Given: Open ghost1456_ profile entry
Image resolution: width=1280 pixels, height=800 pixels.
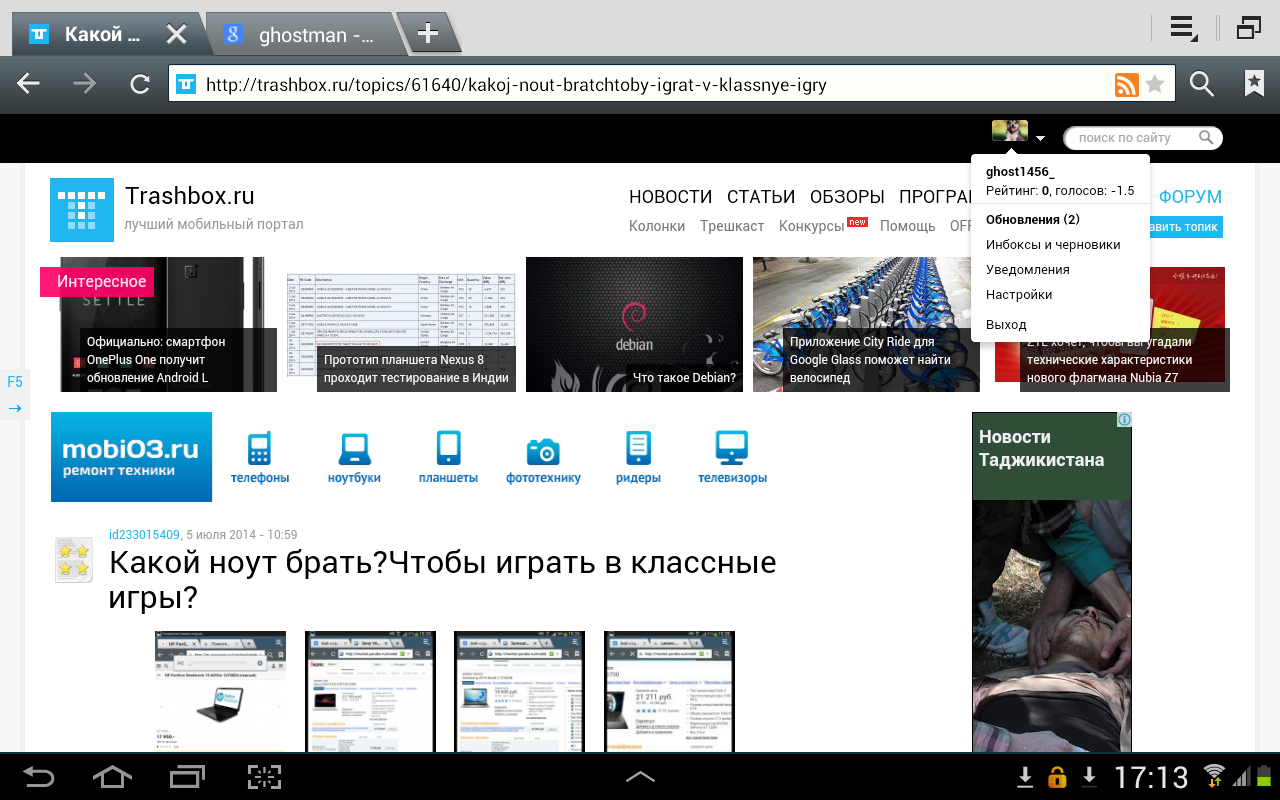Looking at the screenshot, I should tap(1020, 172).
